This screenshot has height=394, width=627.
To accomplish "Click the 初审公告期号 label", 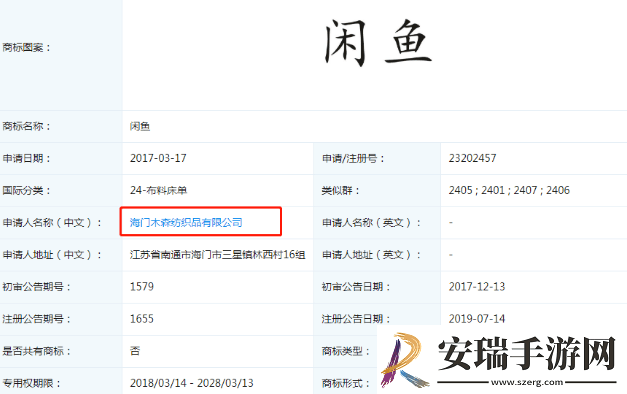I will [37, 287].
